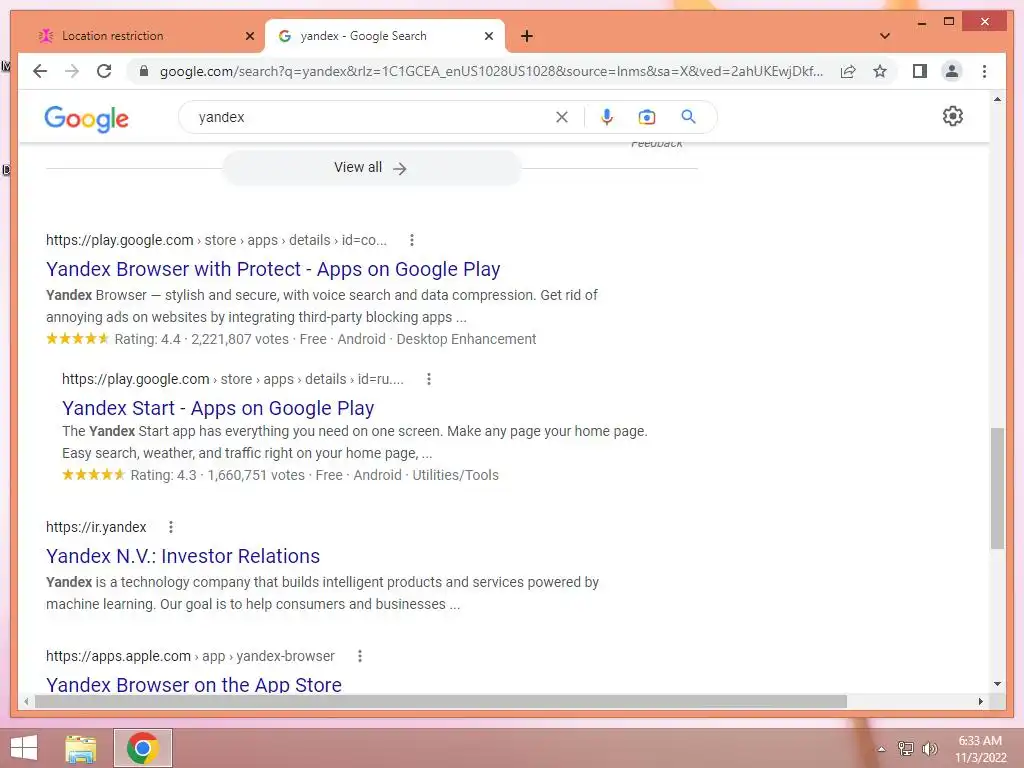Click the 'Rating: 4.4 · 2,221,807 votes' text
Image resolution: width=1024 pixels, height=768 pixels.
[x=202, y=339]
